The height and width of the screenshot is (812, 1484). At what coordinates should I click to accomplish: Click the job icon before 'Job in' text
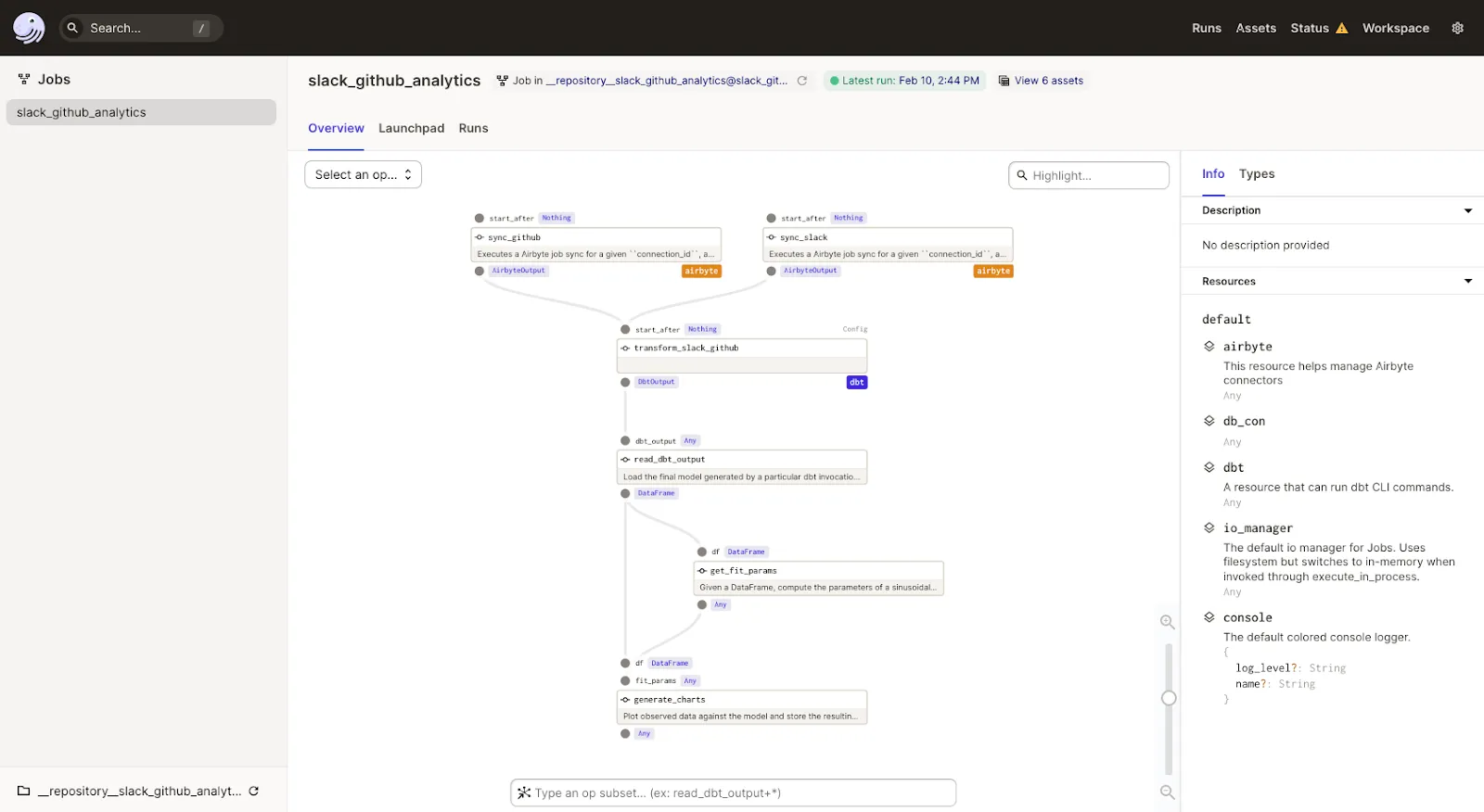(x=502, y=81)
